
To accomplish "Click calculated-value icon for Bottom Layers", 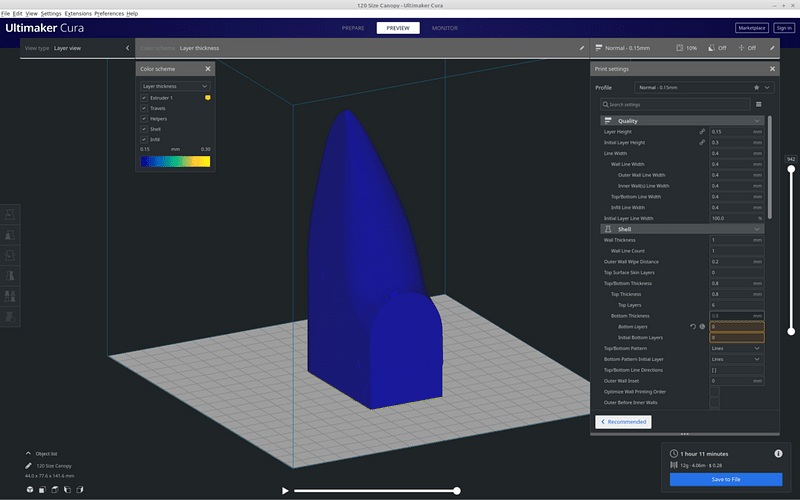I will pyautogui.click(x=702, y=327).
